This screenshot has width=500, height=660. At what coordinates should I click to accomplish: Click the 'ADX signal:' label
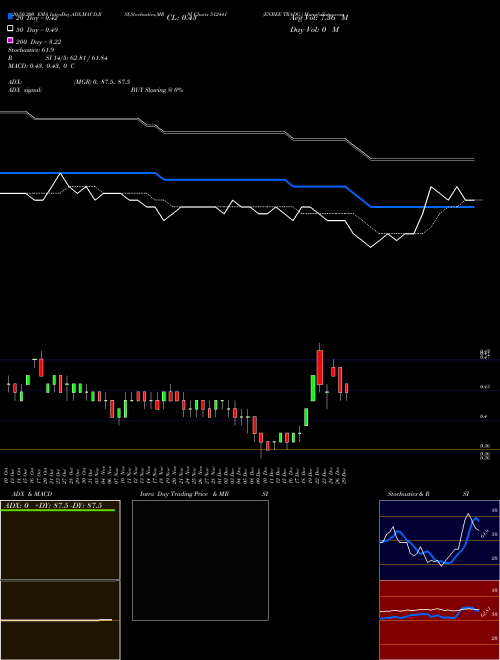tap(25, 90)
